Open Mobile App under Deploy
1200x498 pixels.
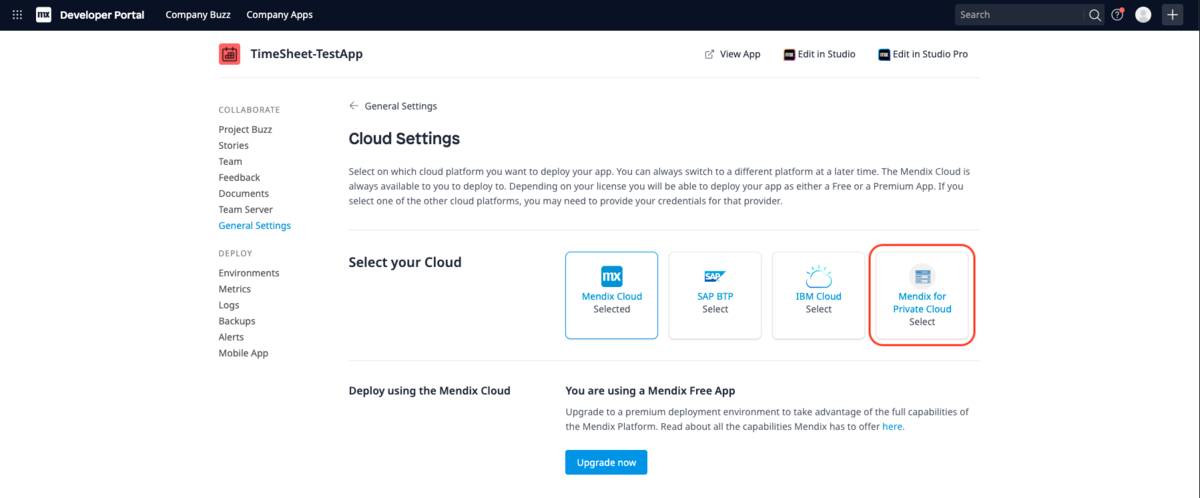[x=244, y=353]
